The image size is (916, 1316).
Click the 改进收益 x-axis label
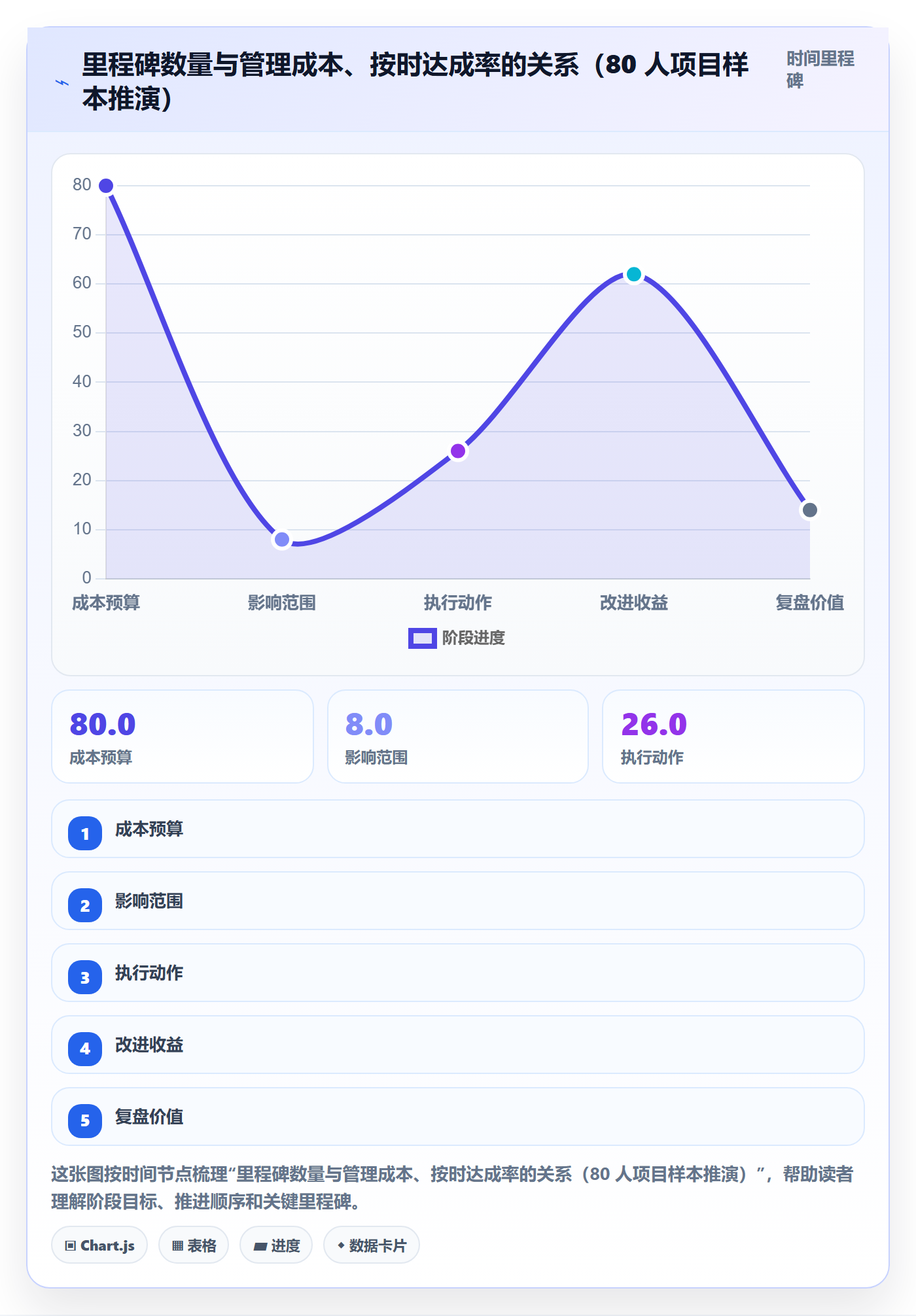[x=634, y=602]
